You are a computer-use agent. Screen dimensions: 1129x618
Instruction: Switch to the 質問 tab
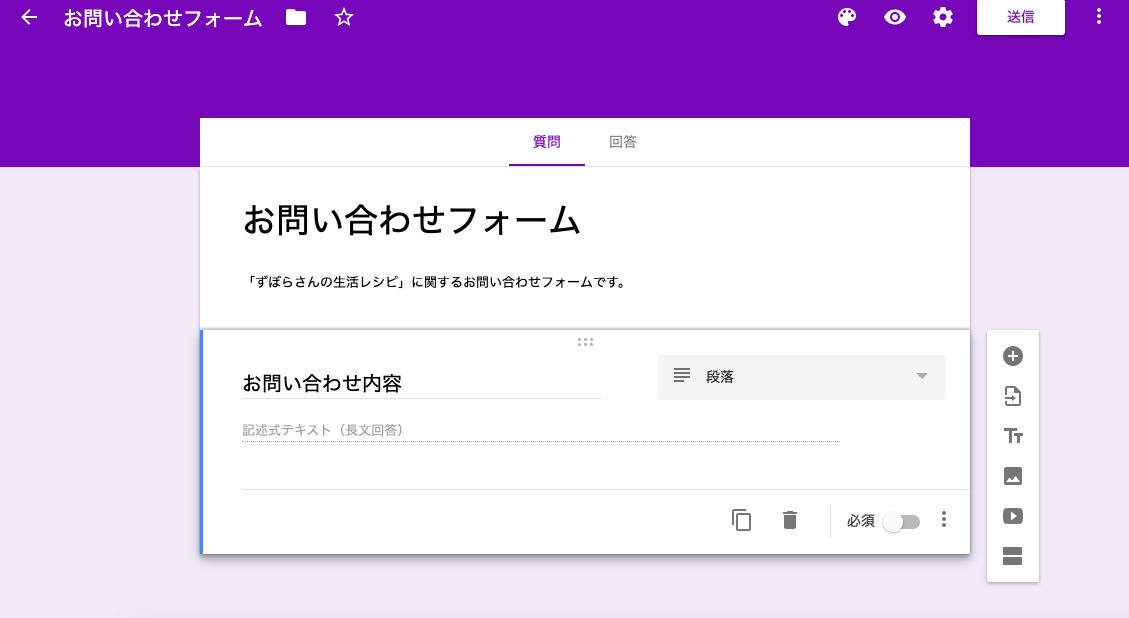tap(546, 142)
